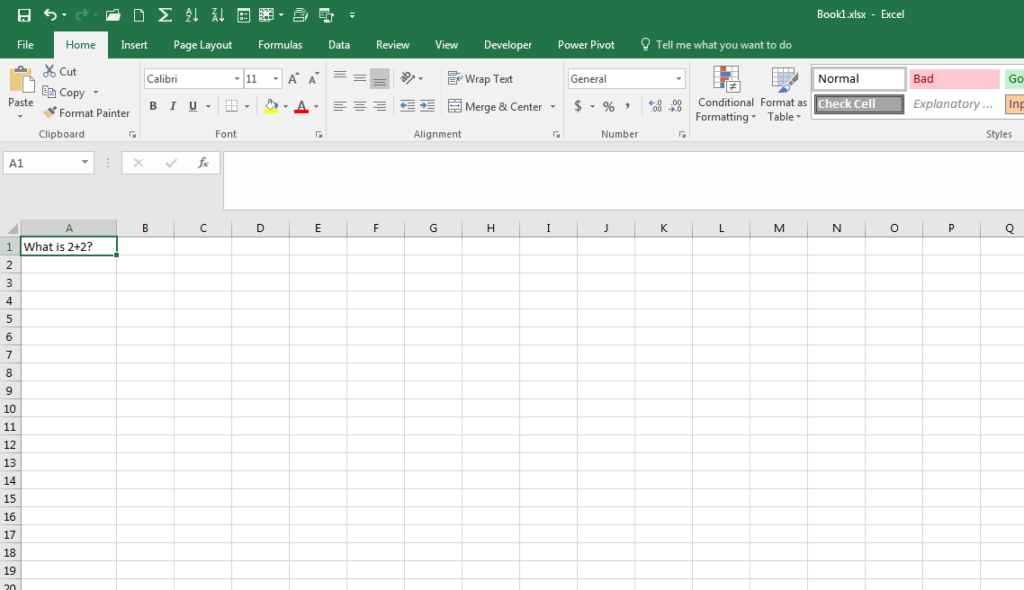Apply red font color to text

(301, 106)
